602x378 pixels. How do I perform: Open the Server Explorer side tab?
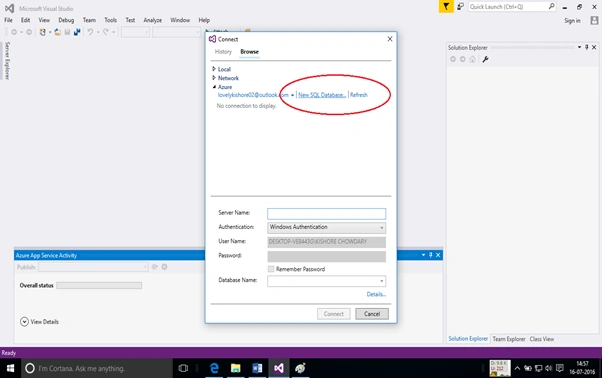coord(7,60)
